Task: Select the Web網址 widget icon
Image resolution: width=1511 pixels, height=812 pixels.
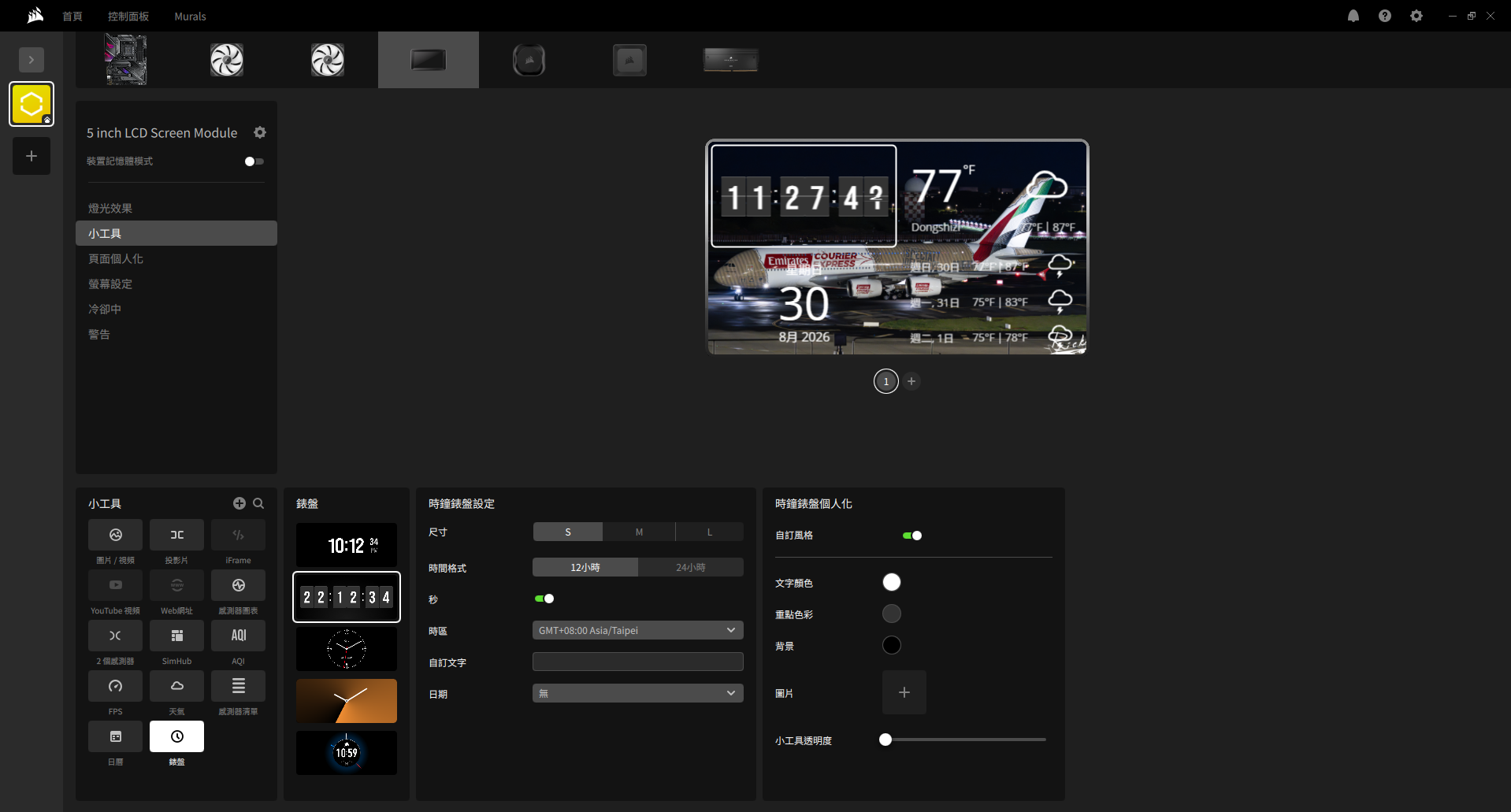Action: click(x=176, y=585)
